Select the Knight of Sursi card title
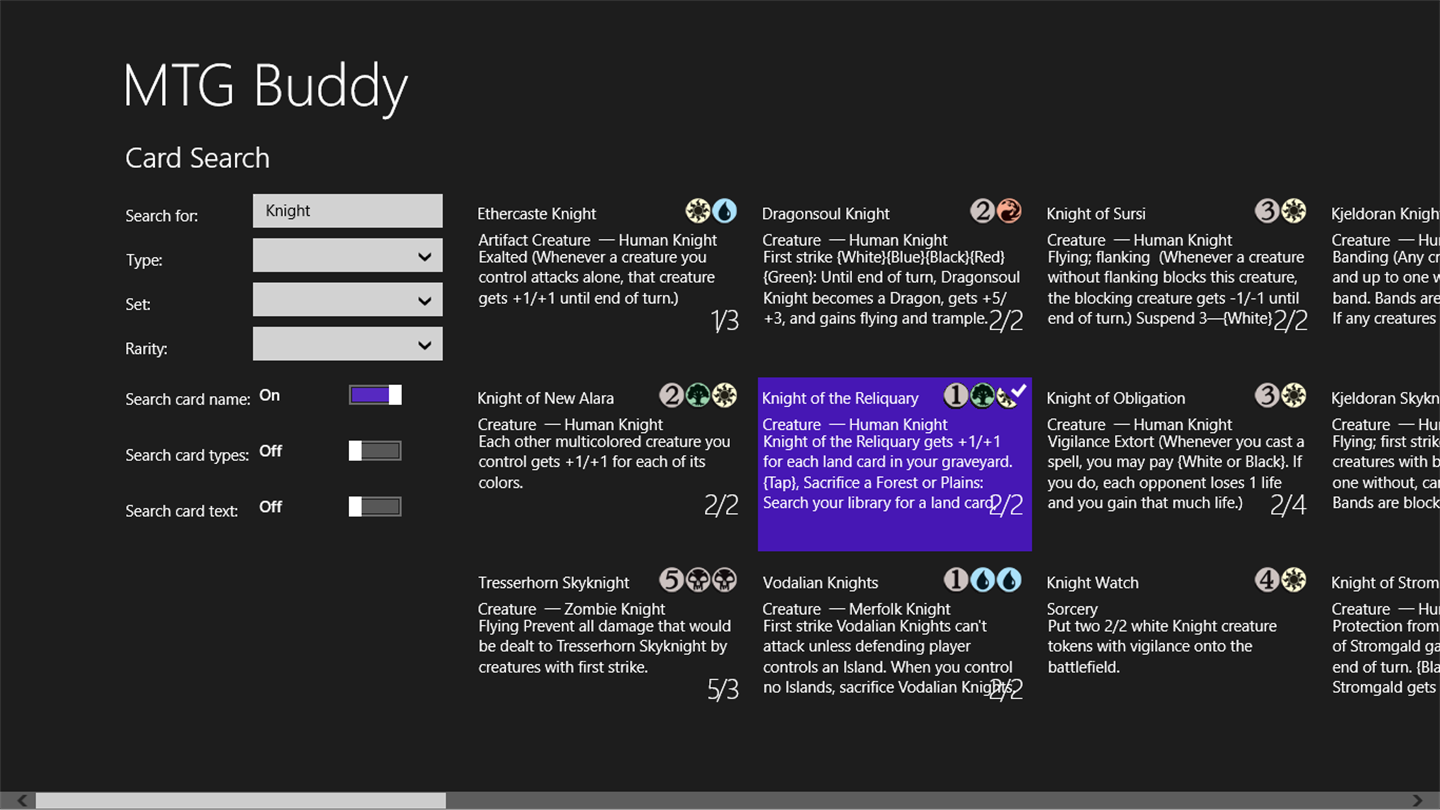Screen dimensions: 1440x810 point(1096,213)
